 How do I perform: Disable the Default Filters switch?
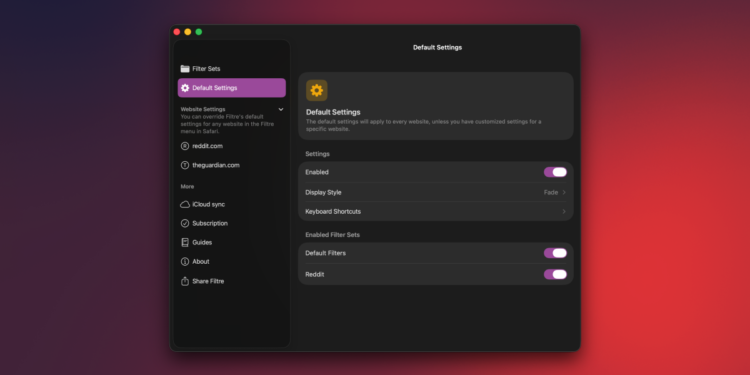pos(555,253)
